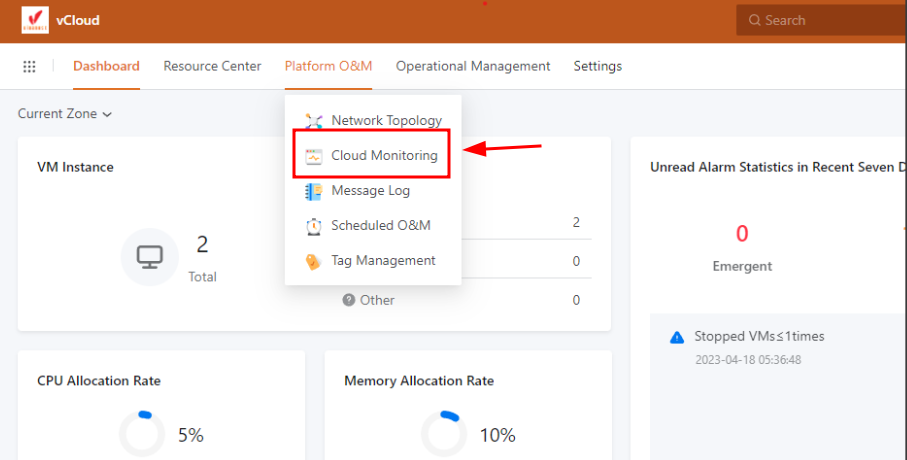
Task: Click the Scheduled O&M clock icon
Action: point(314,226)
